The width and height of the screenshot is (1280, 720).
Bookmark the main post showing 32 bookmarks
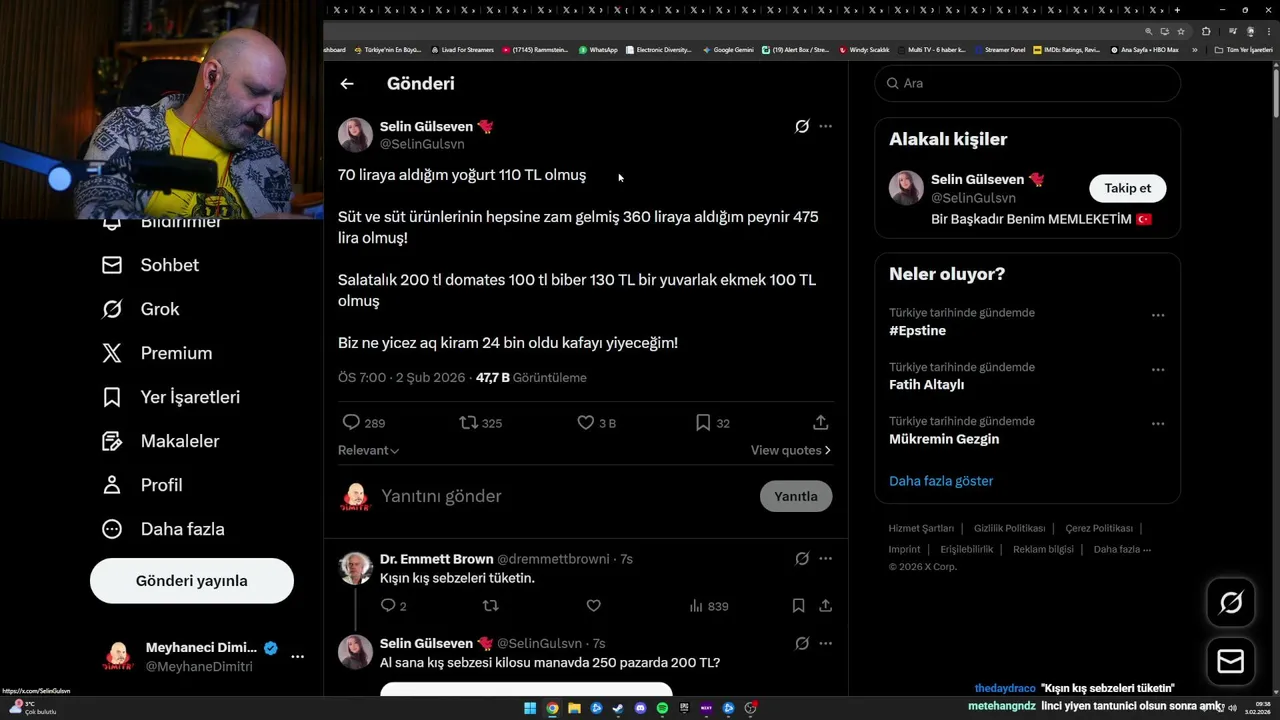point(703,422)
